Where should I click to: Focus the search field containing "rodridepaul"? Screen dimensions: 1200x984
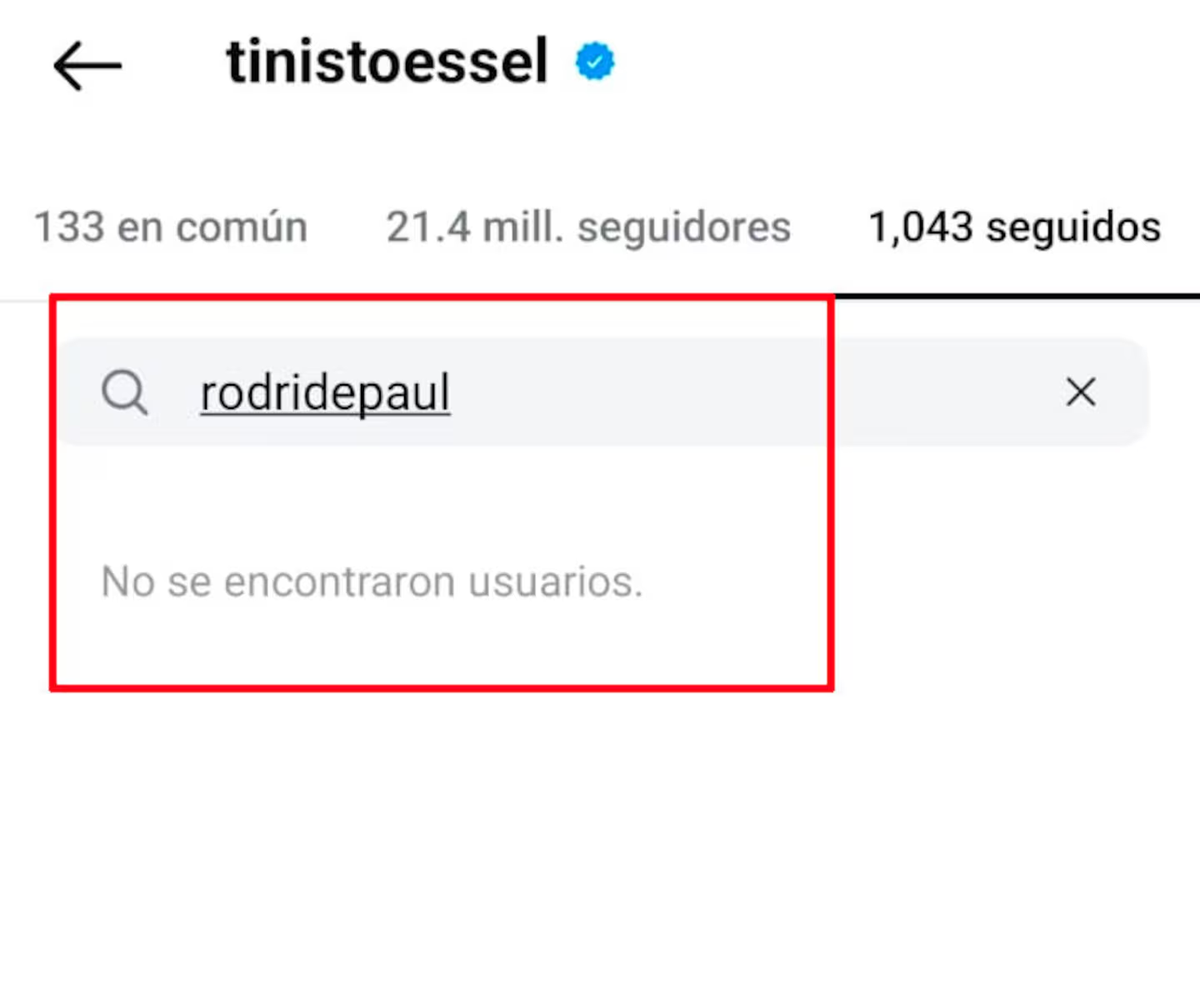pos(600,393)
